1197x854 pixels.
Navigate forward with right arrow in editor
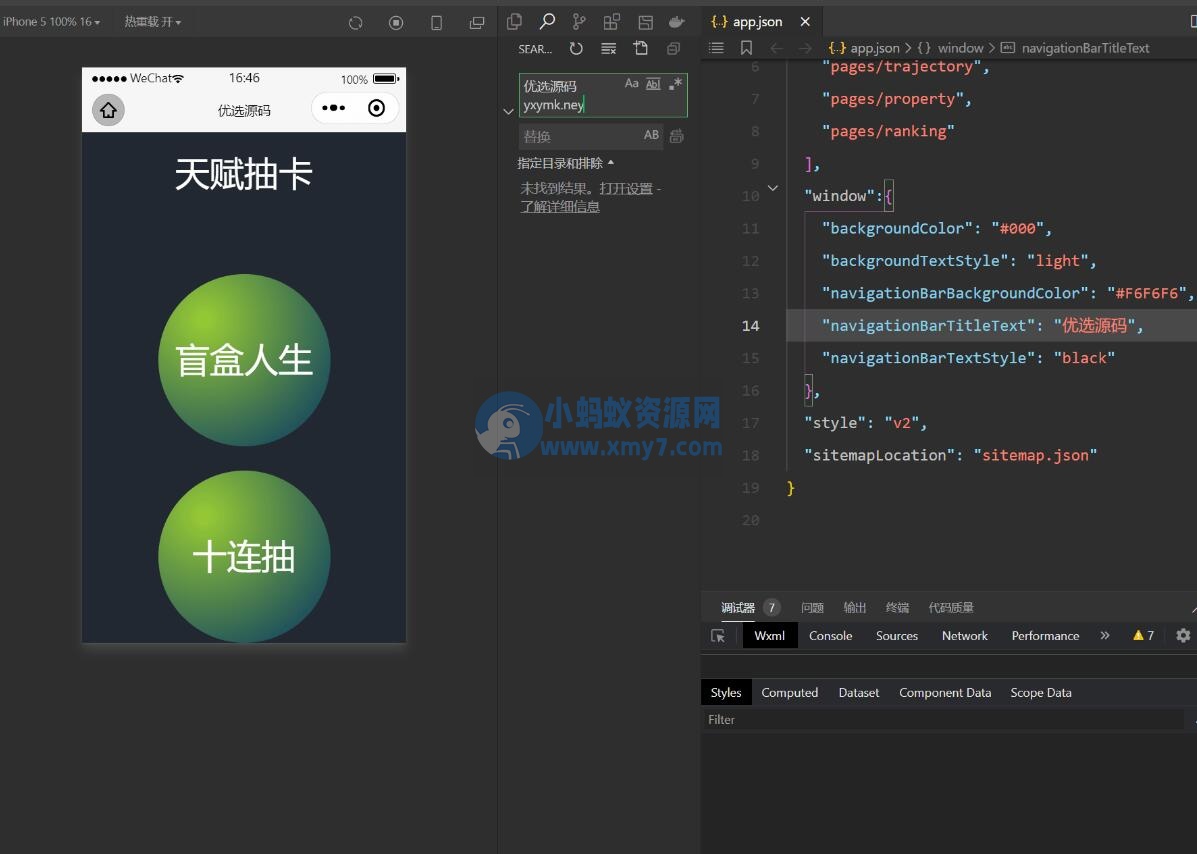click(805, 48)
